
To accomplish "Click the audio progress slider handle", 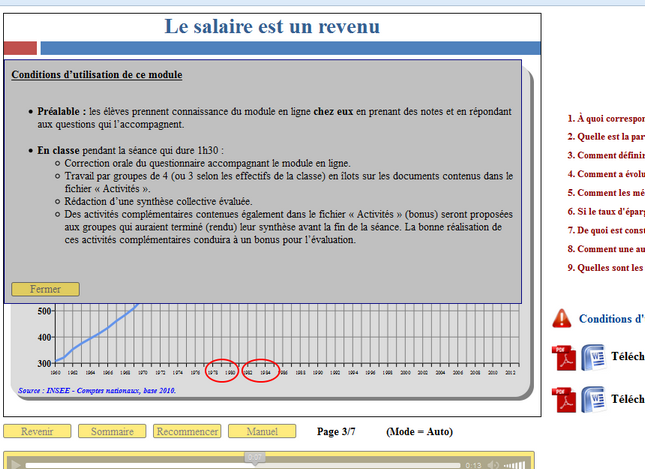I will pos(256,459).
